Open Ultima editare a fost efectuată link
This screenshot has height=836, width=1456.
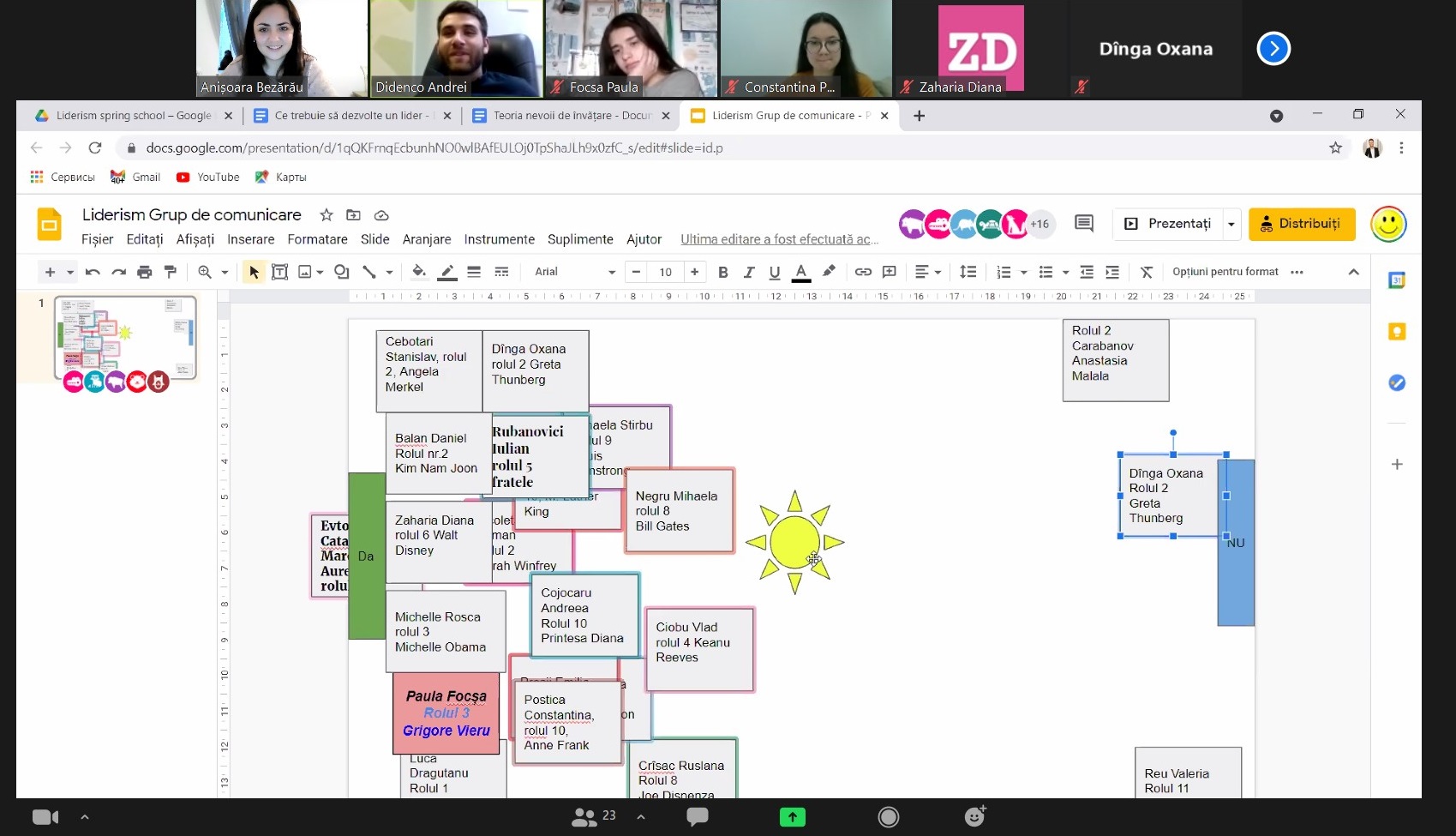pyautogui.click(x=779, y=239)
